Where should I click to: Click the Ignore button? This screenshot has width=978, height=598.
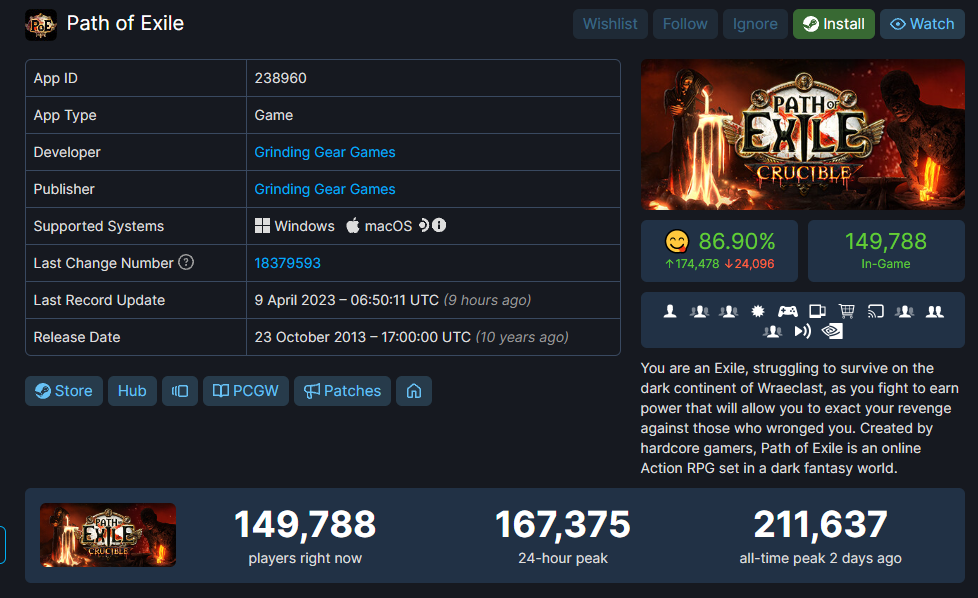755,24
